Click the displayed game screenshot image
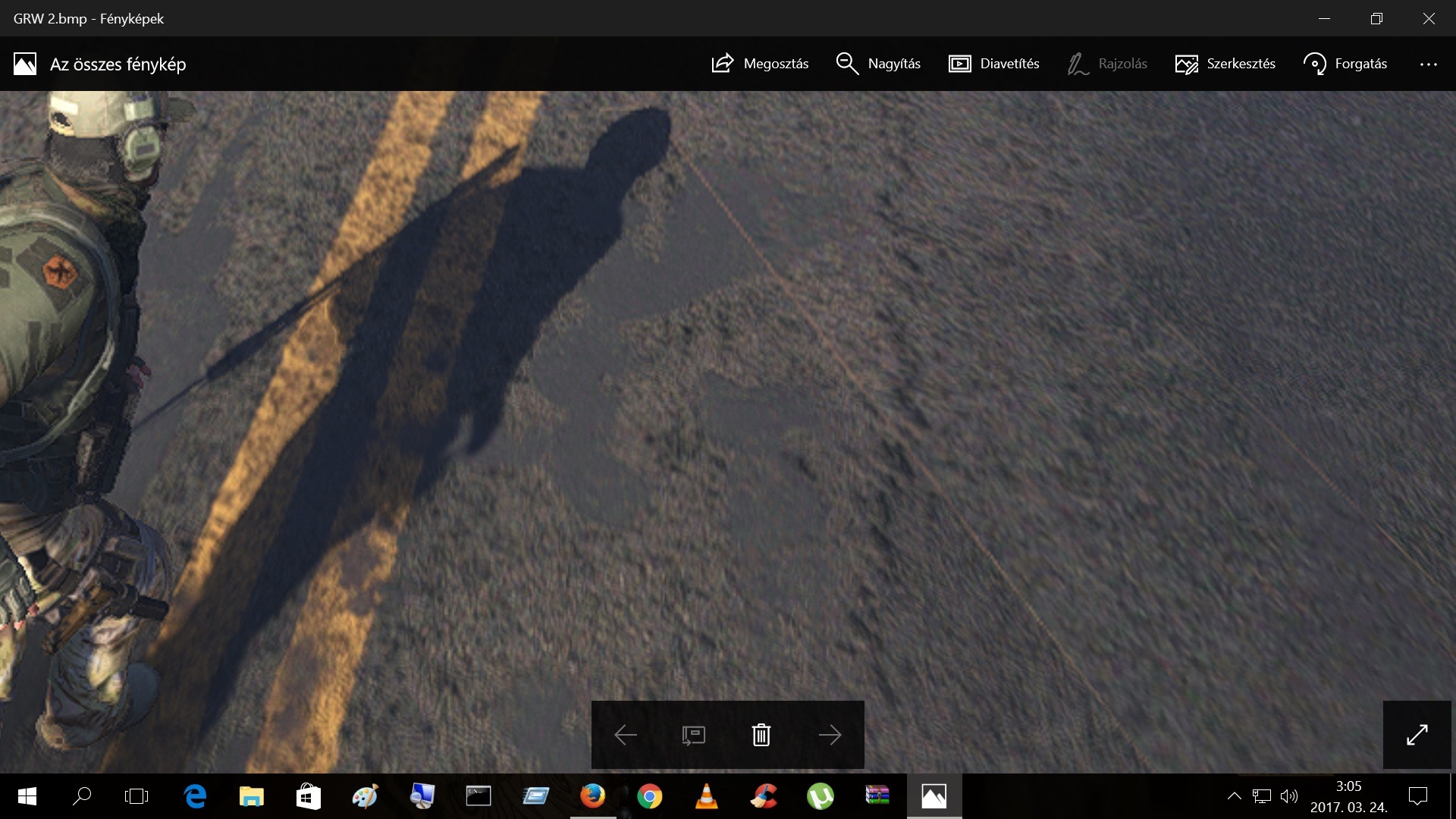The height and width of the screenshot is (819, 1456). pyautogui.click(x=728, y=431)
